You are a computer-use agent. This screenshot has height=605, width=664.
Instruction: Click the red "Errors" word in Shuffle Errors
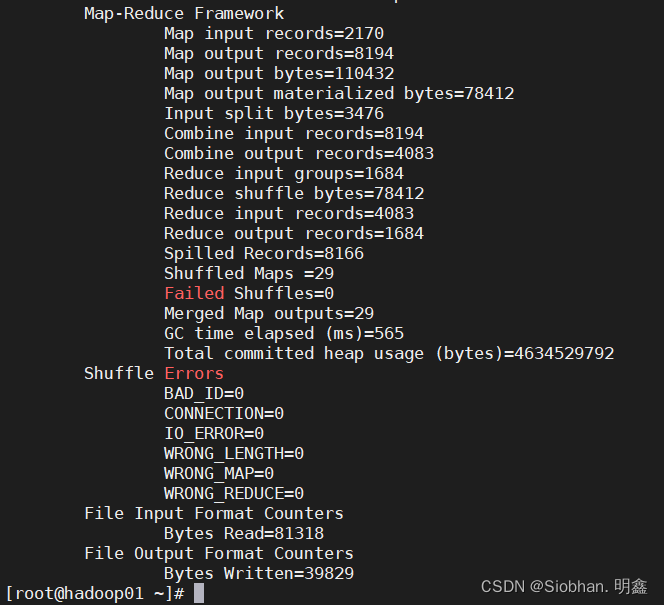pos(194,373)
